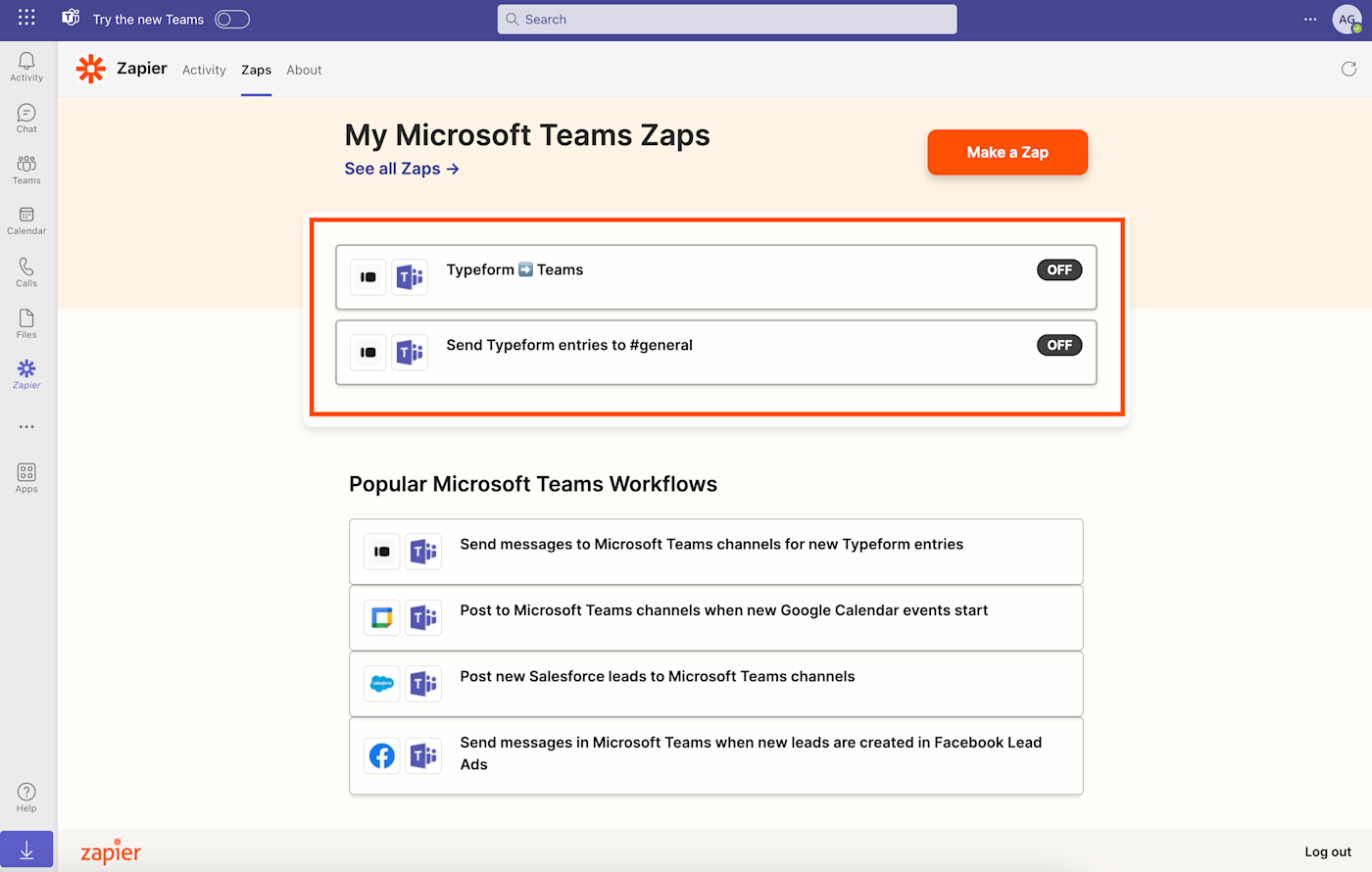Open Send Typeform entries to #general Zap
The height and width of the screenshot is (872, 1372).
pyautogui.click(x=715, y=353)
